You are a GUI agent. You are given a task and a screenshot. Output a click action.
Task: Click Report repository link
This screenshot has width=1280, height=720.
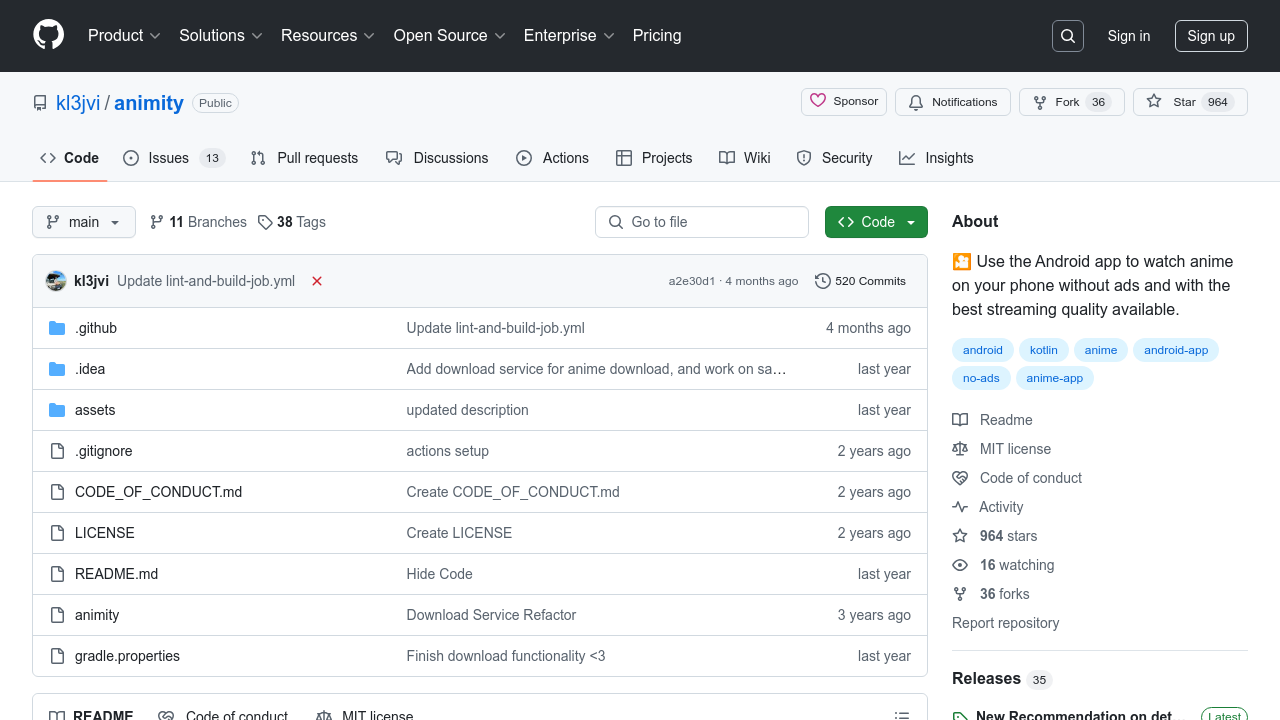[1005, 623]
